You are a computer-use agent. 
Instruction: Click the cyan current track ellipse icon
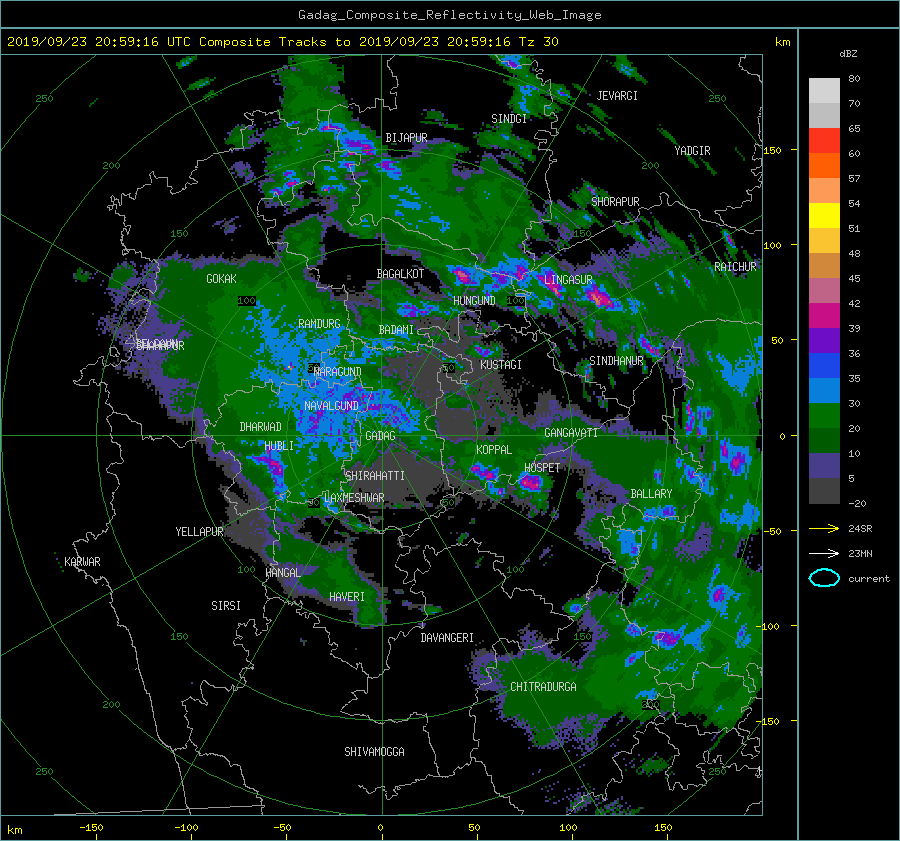point(824,578)
